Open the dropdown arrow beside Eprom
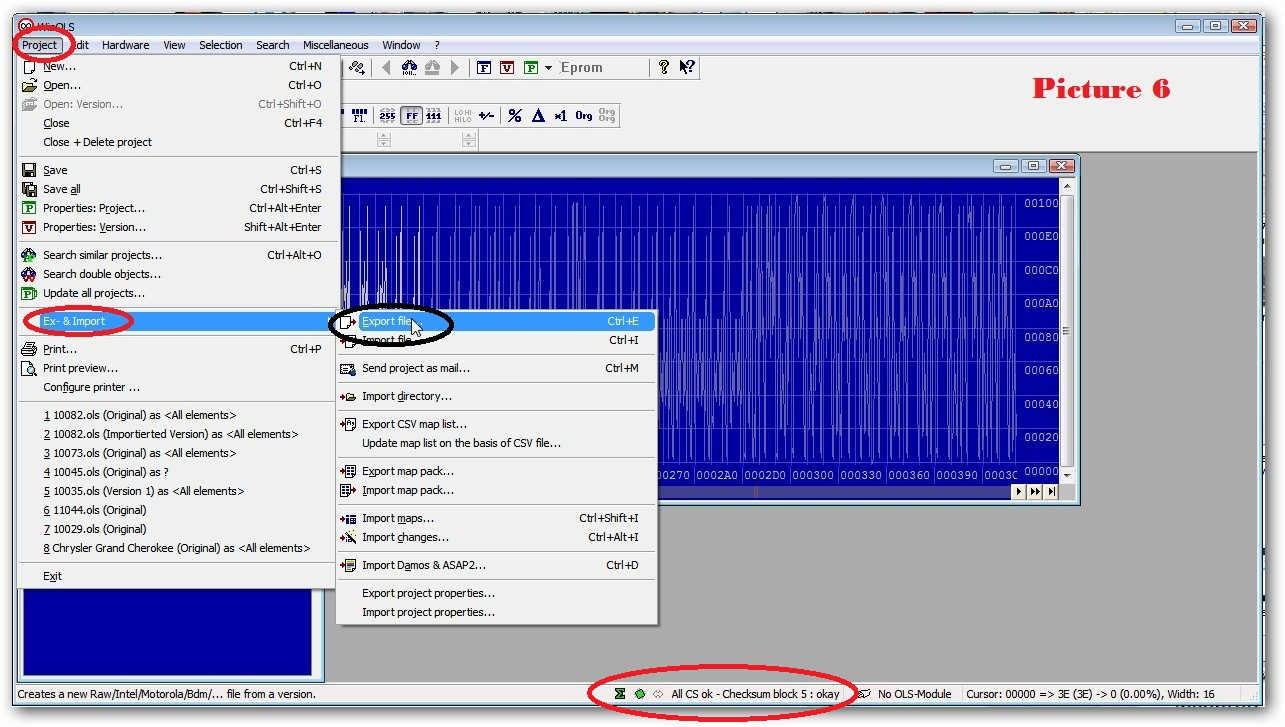 click(x=548, y=68)
